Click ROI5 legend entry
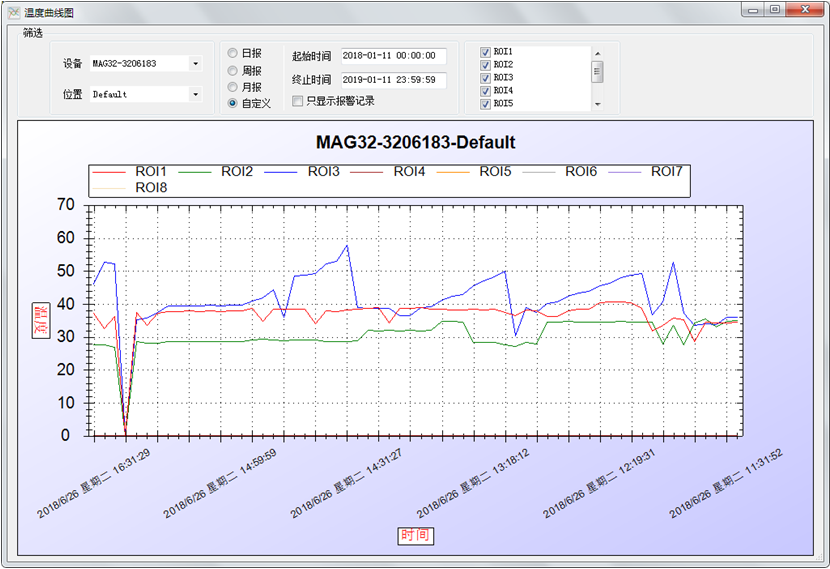This screenshot has width=830, height=569. [x=474, y=171]
